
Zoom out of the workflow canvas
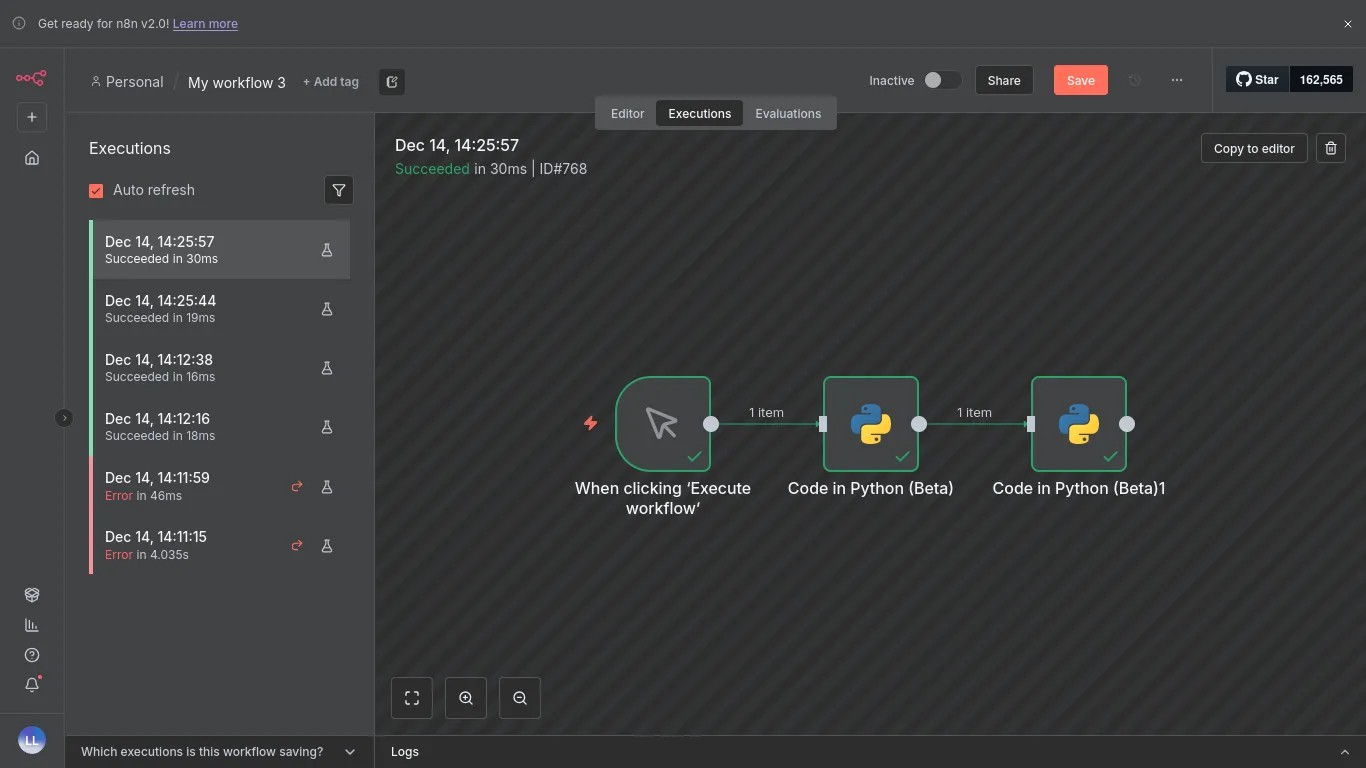[x=520, y=698]
